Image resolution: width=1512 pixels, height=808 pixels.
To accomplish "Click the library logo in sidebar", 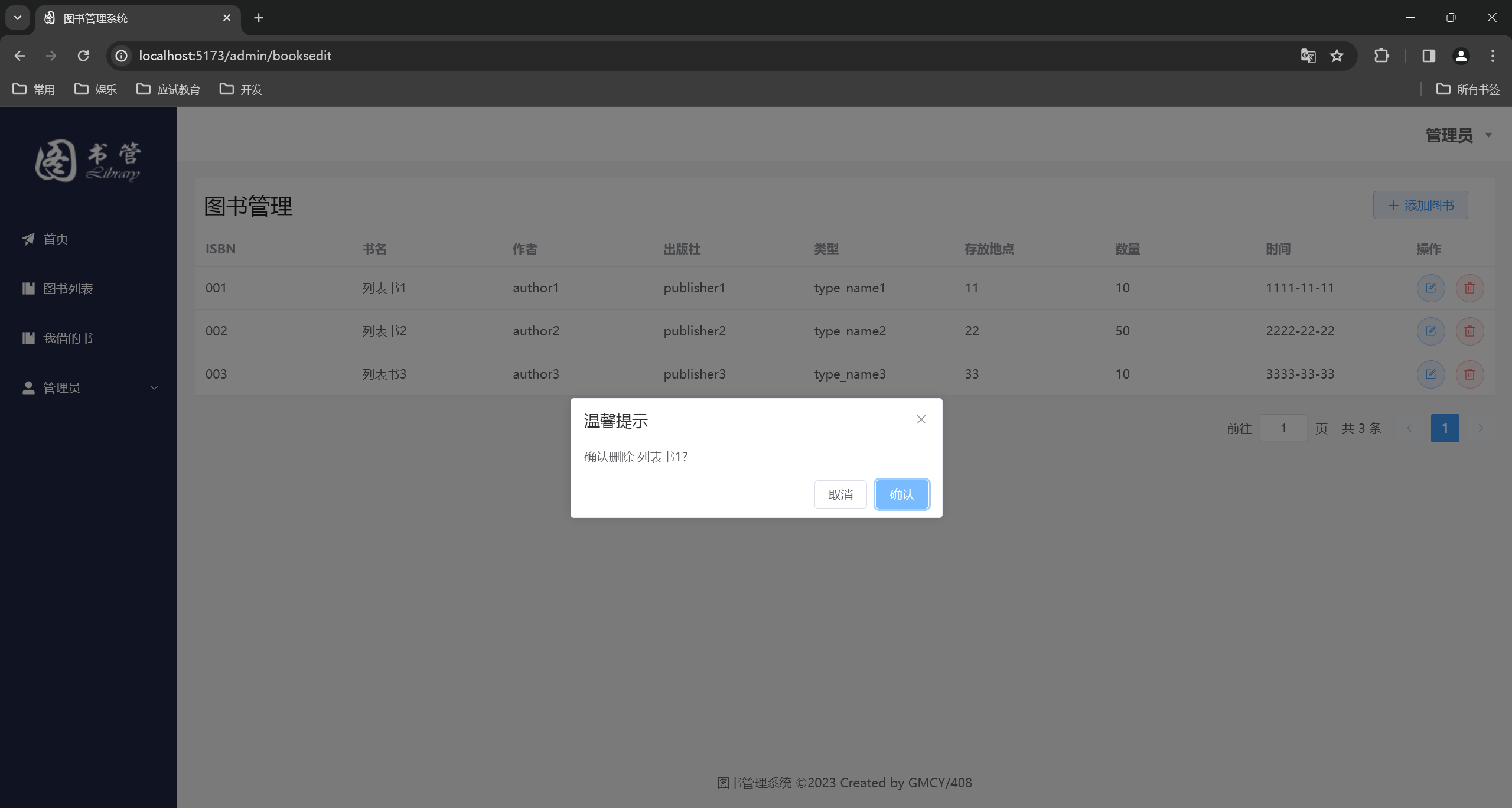I will 88,161.
